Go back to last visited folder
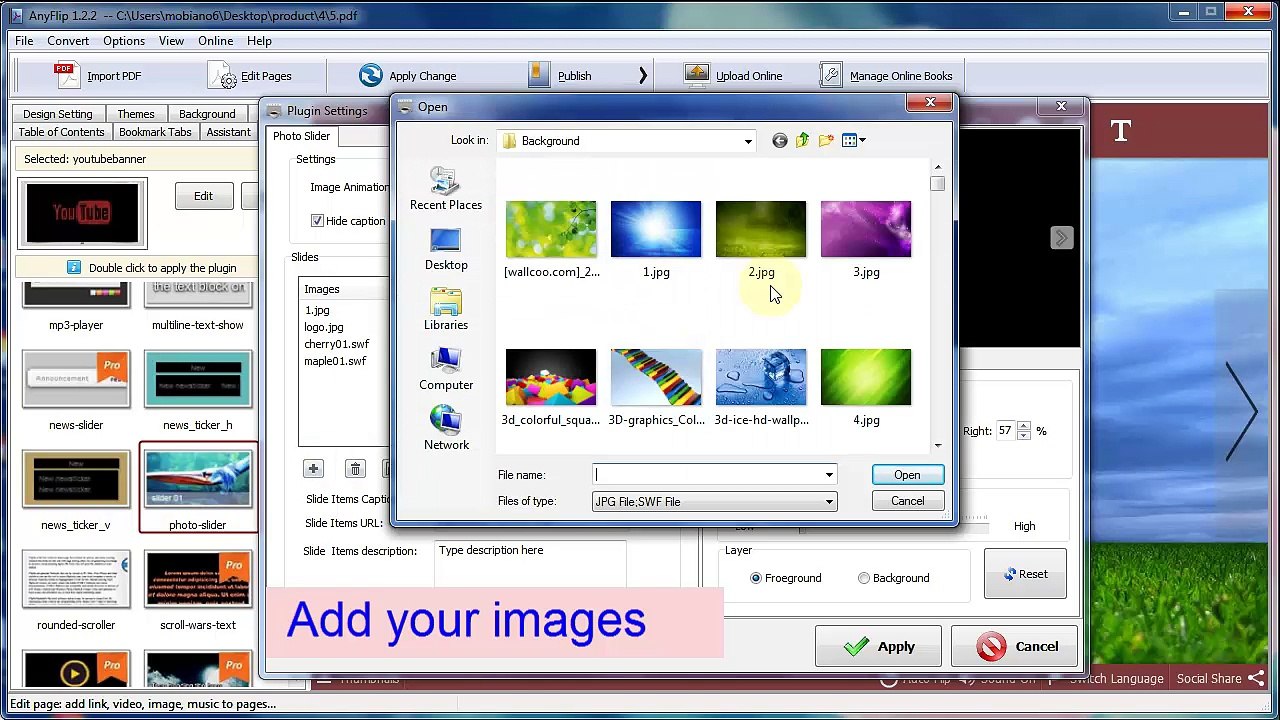Image resolution: width=1280 pixels, height=720 pixels. pyautogui.click(x=779, y=141)
